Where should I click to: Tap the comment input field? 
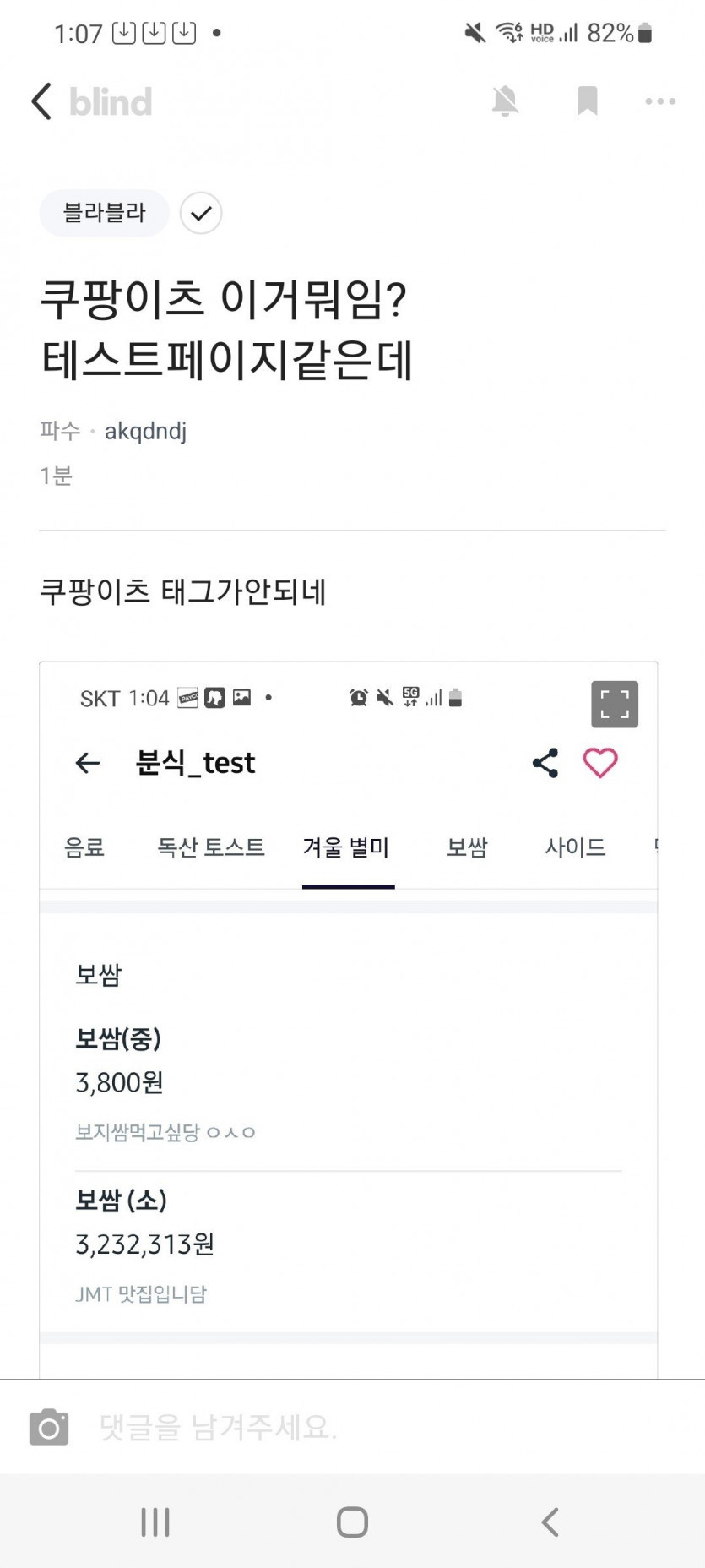point(380,1427)
